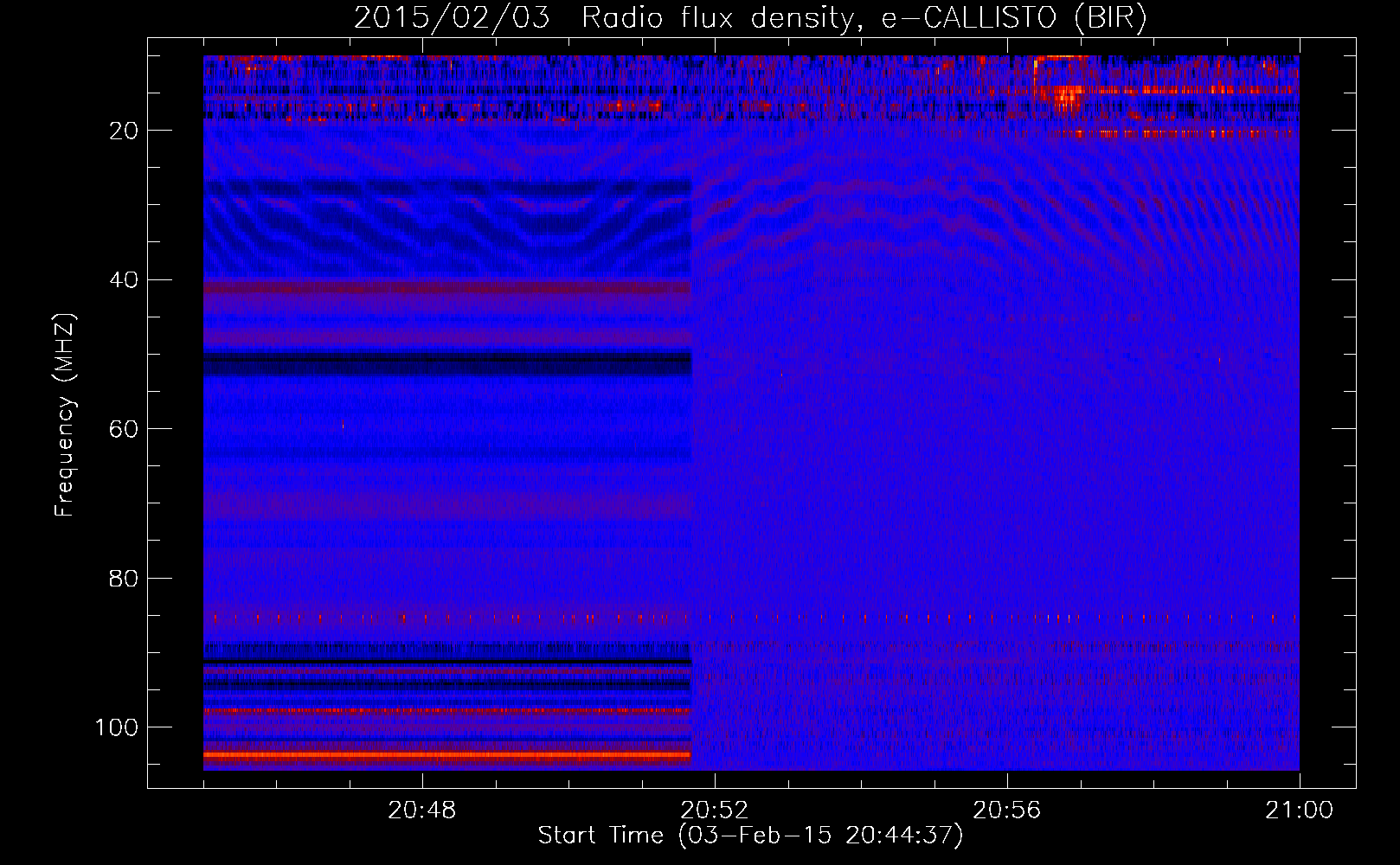Image resolution: width=1400 pixels, height=865 pixels.
Task: Click the dark band near 51 MHz
Action: pyautogui.click(x=447, y=362)
